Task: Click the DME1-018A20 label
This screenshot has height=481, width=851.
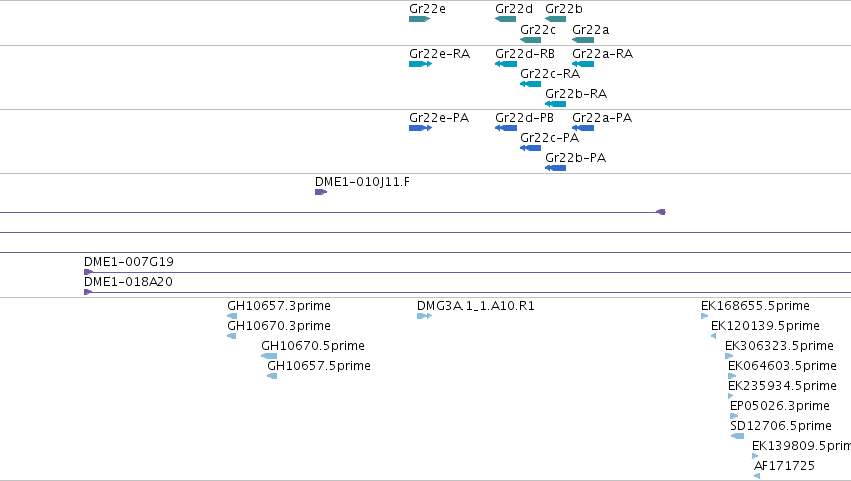Action: tap(128, 282)
